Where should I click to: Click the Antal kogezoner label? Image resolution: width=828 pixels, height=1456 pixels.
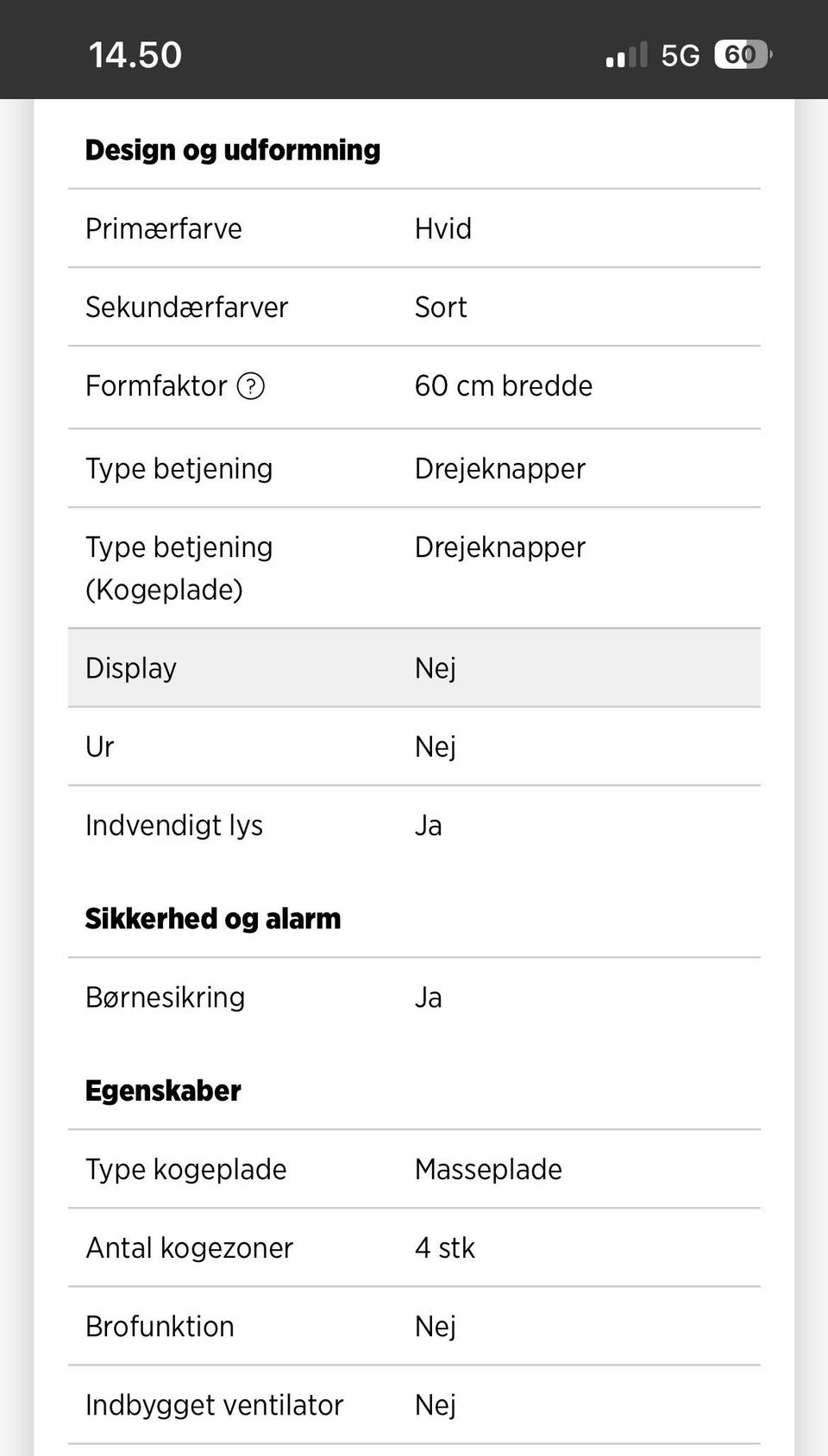pyautogui.click(x=189, y=1248)
